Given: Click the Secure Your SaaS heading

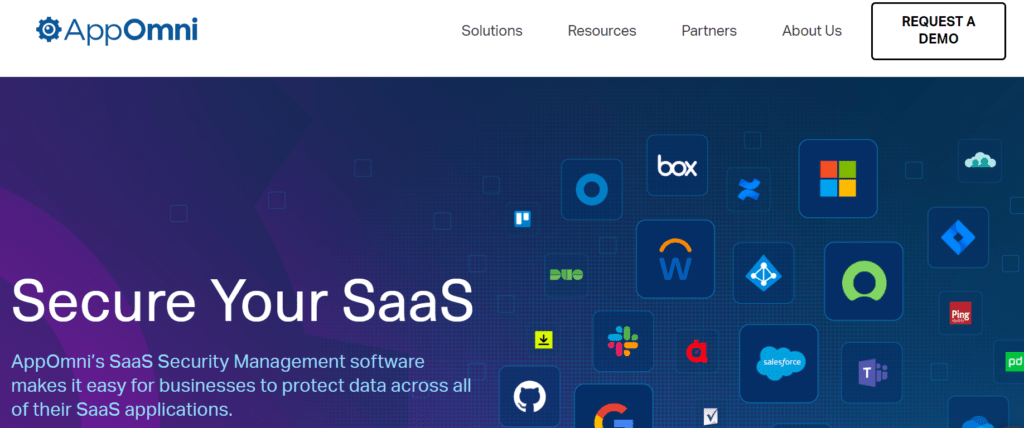Looking at the screenshot, I should pos(242,300).
